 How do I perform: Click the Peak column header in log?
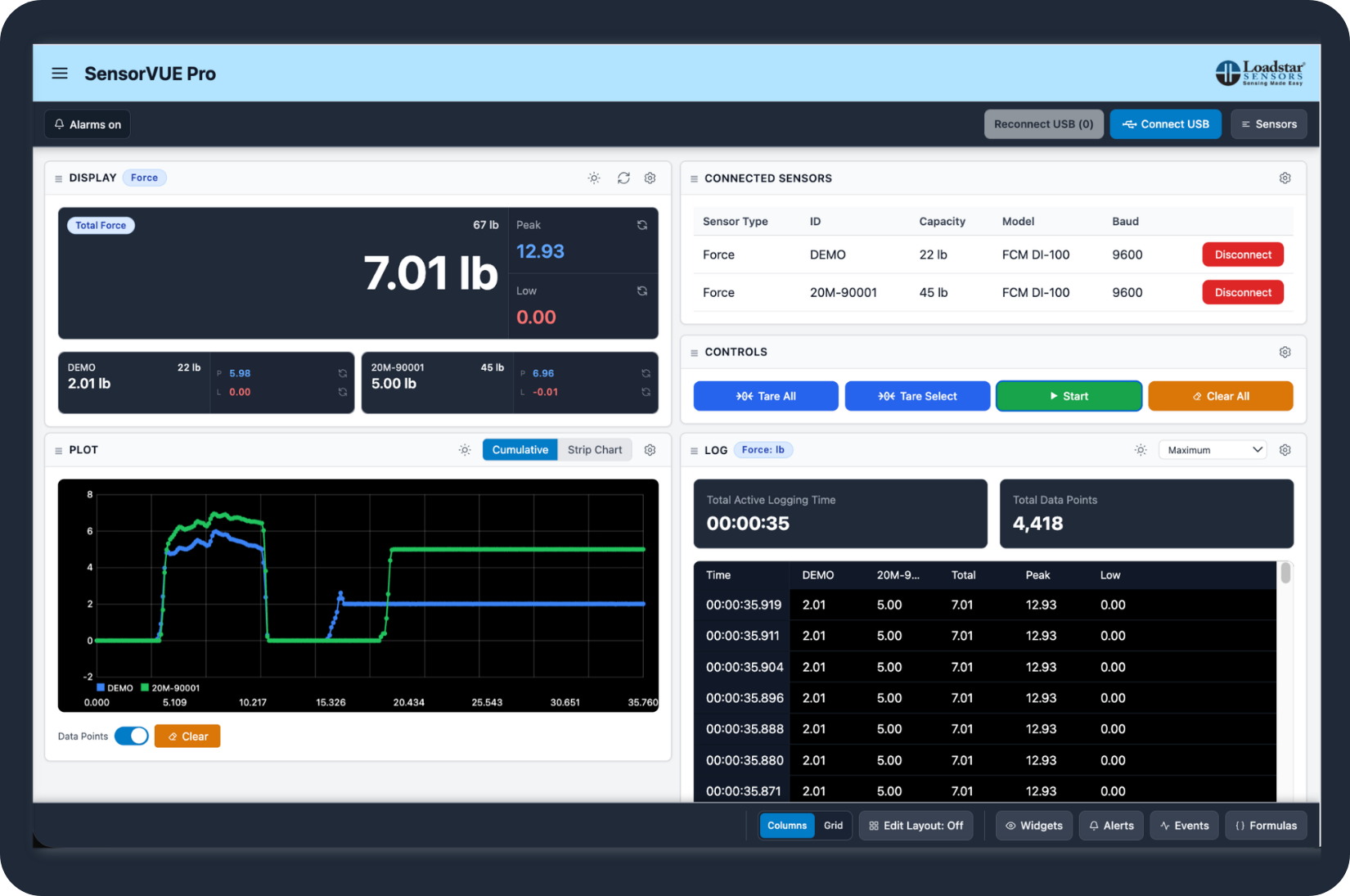pos(1037,575)
